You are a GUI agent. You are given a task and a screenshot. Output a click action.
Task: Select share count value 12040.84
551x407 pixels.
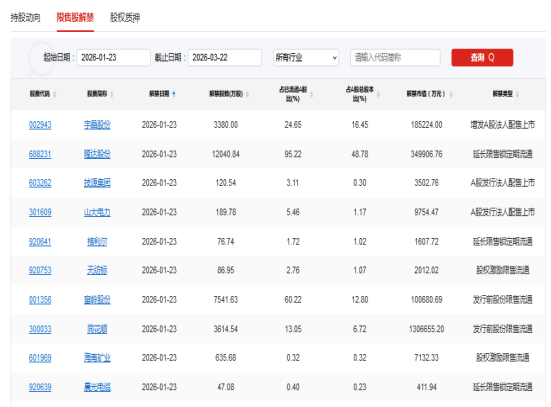coord(226,154)
